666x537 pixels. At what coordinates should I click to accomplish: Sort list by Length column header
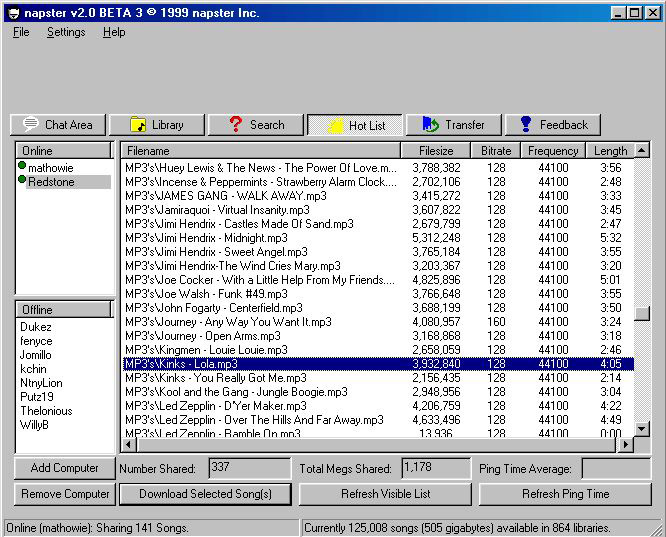tap(610, 151)
